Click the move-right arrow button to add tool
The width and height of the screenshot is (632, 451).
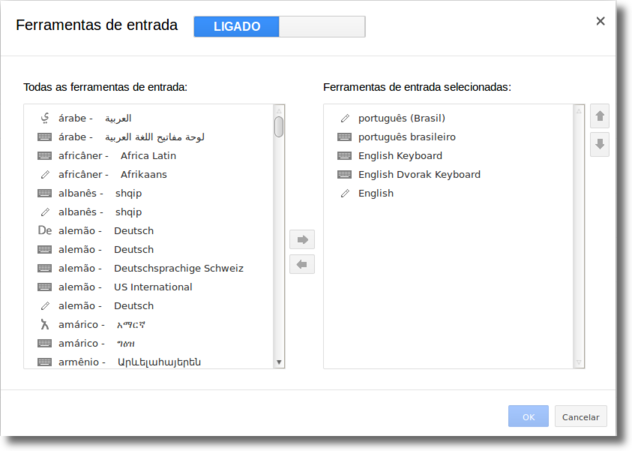click(x=302, y=240)
